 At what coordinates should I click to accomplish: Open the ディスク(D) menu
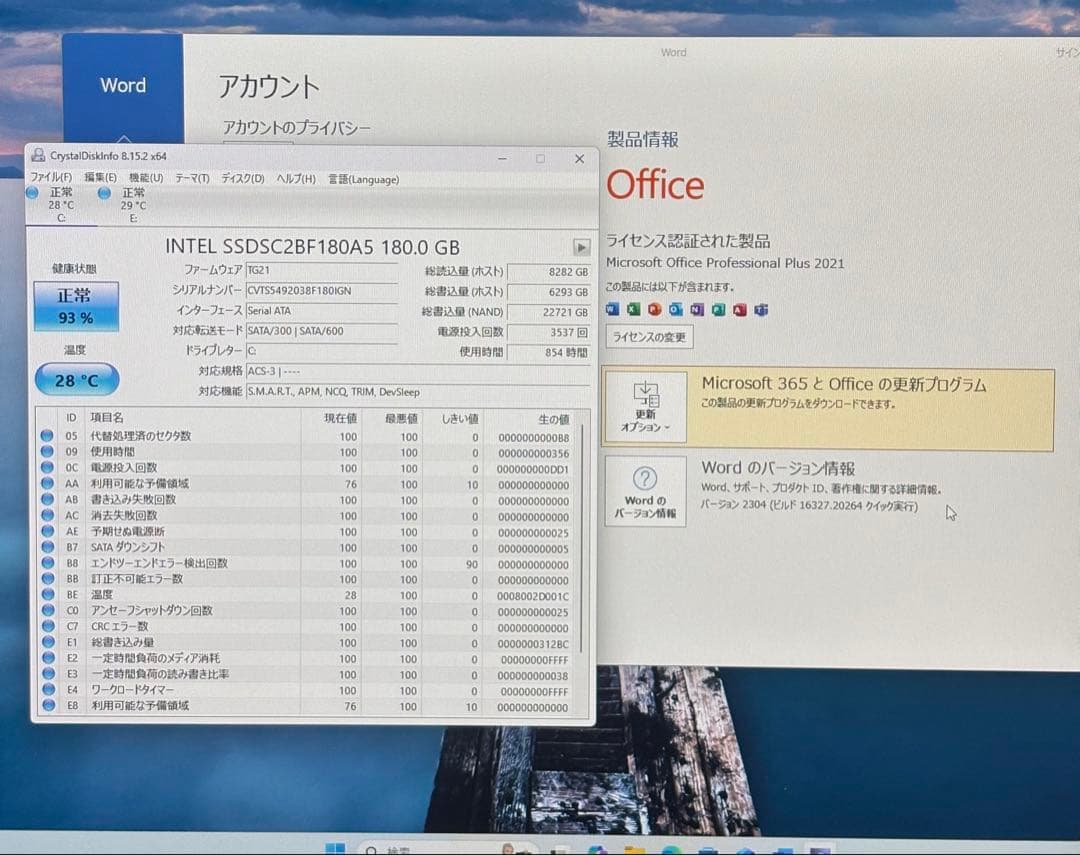coord(242,178)
